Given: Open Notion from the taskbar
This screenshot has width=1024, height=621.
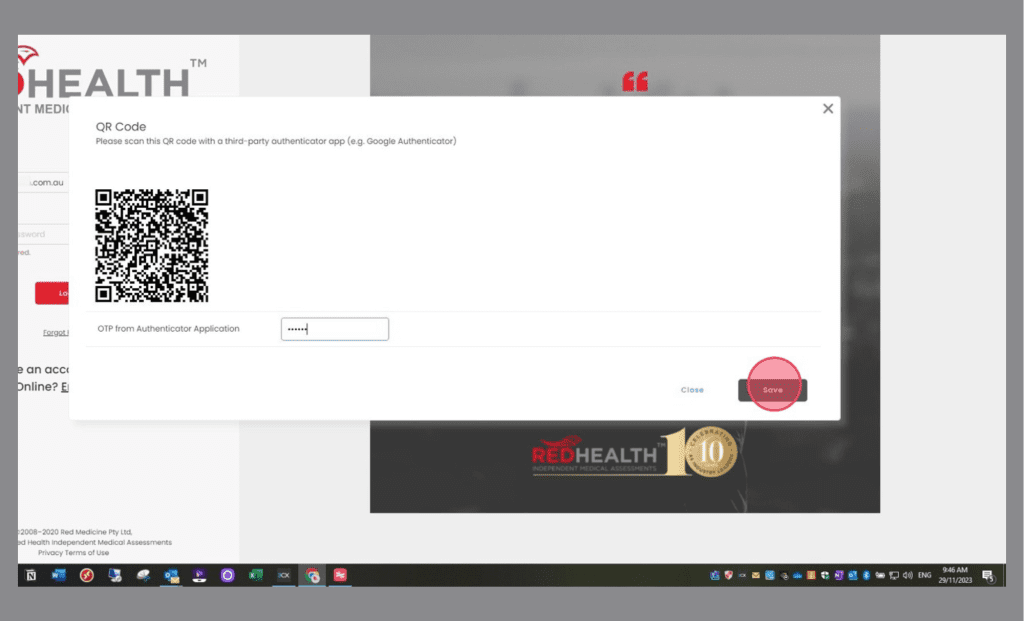Looking at the screenshot, I should (30, 576).
